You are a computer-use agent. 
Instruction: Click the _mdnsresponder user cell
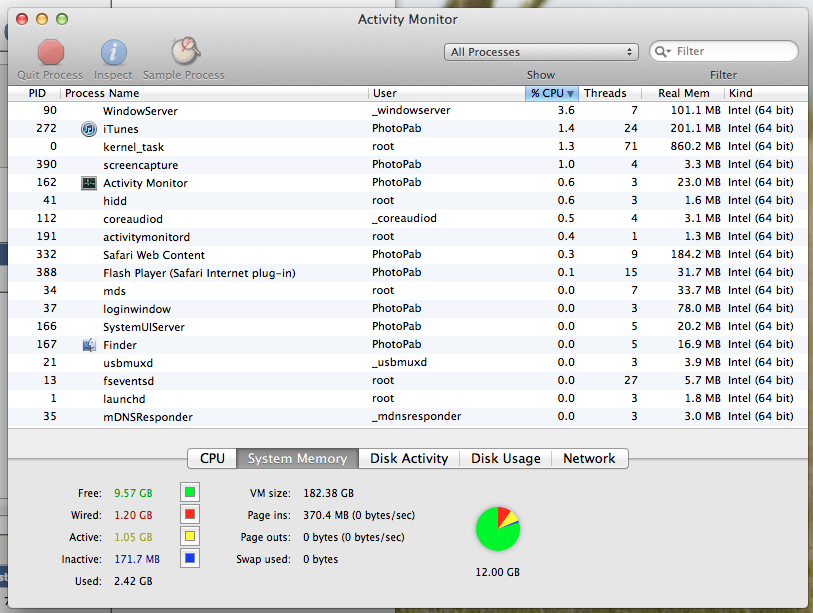[x=416, y=416]
